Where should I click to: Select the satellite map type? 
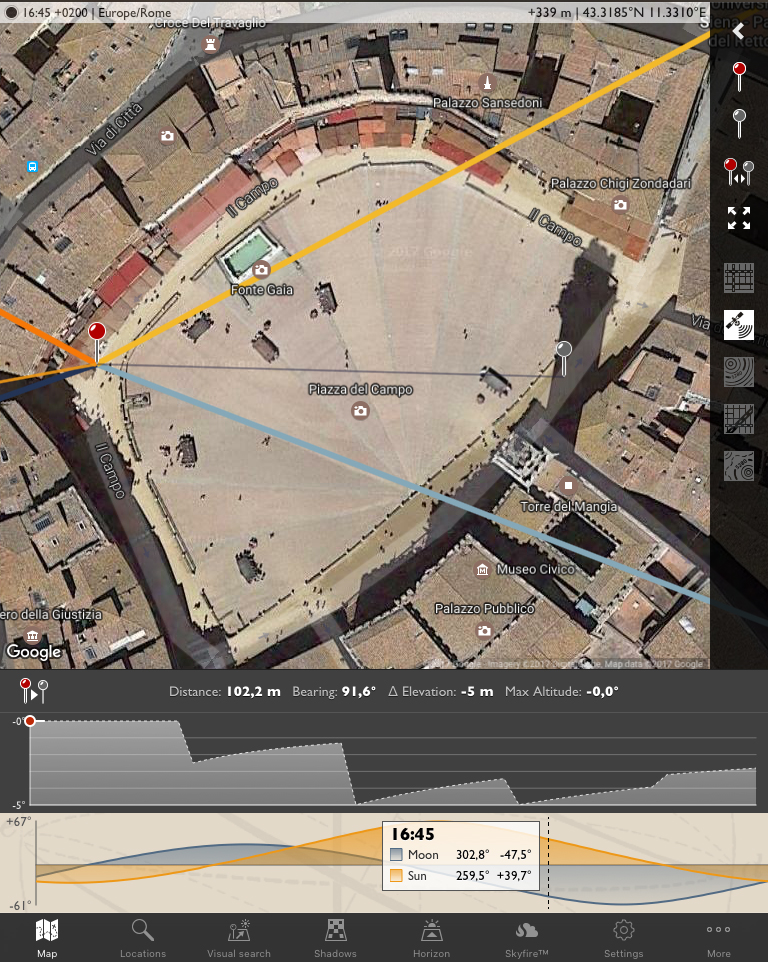[x=739, y=325]
